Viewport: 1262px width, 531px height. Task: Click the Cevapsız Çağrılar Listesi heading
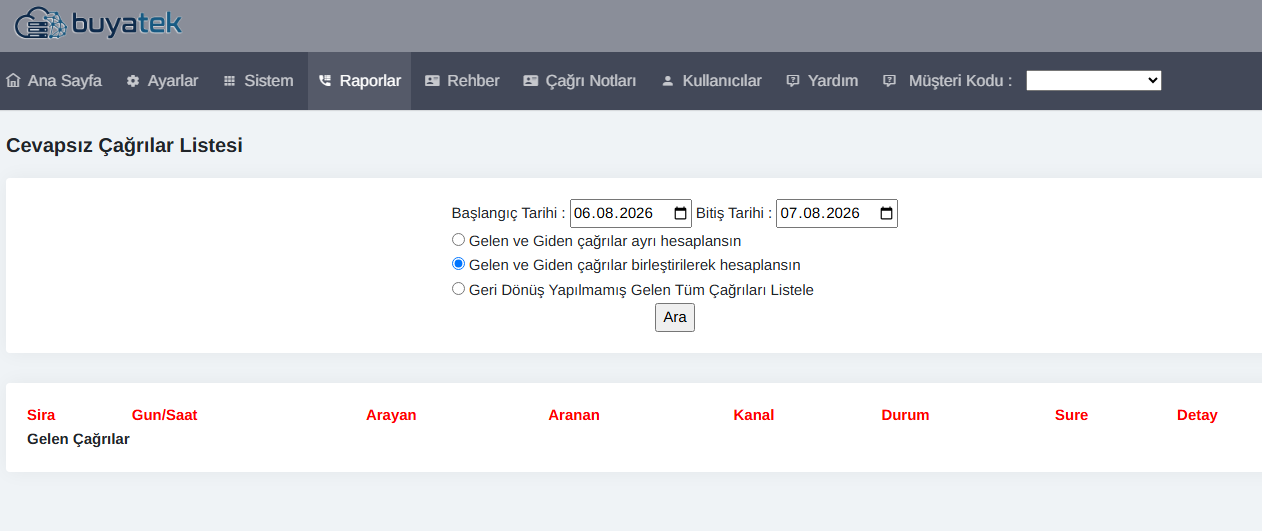coord(124,146)
